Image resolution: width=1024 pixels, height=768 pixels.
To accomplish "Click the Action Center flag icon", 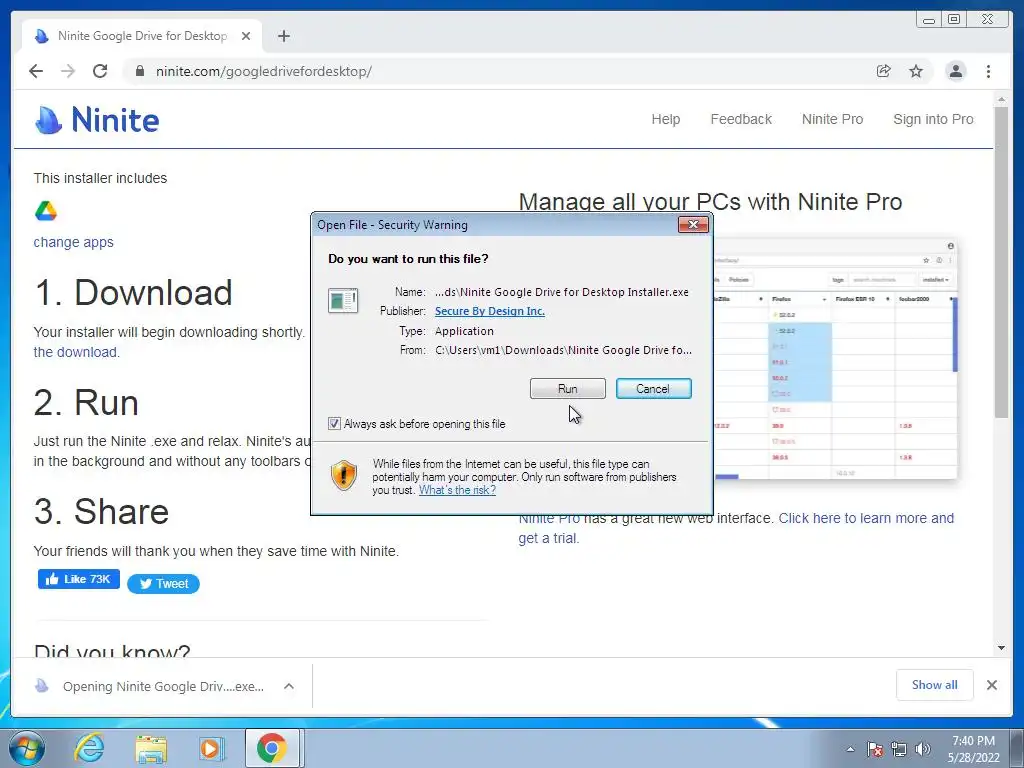I will point(875,749).
